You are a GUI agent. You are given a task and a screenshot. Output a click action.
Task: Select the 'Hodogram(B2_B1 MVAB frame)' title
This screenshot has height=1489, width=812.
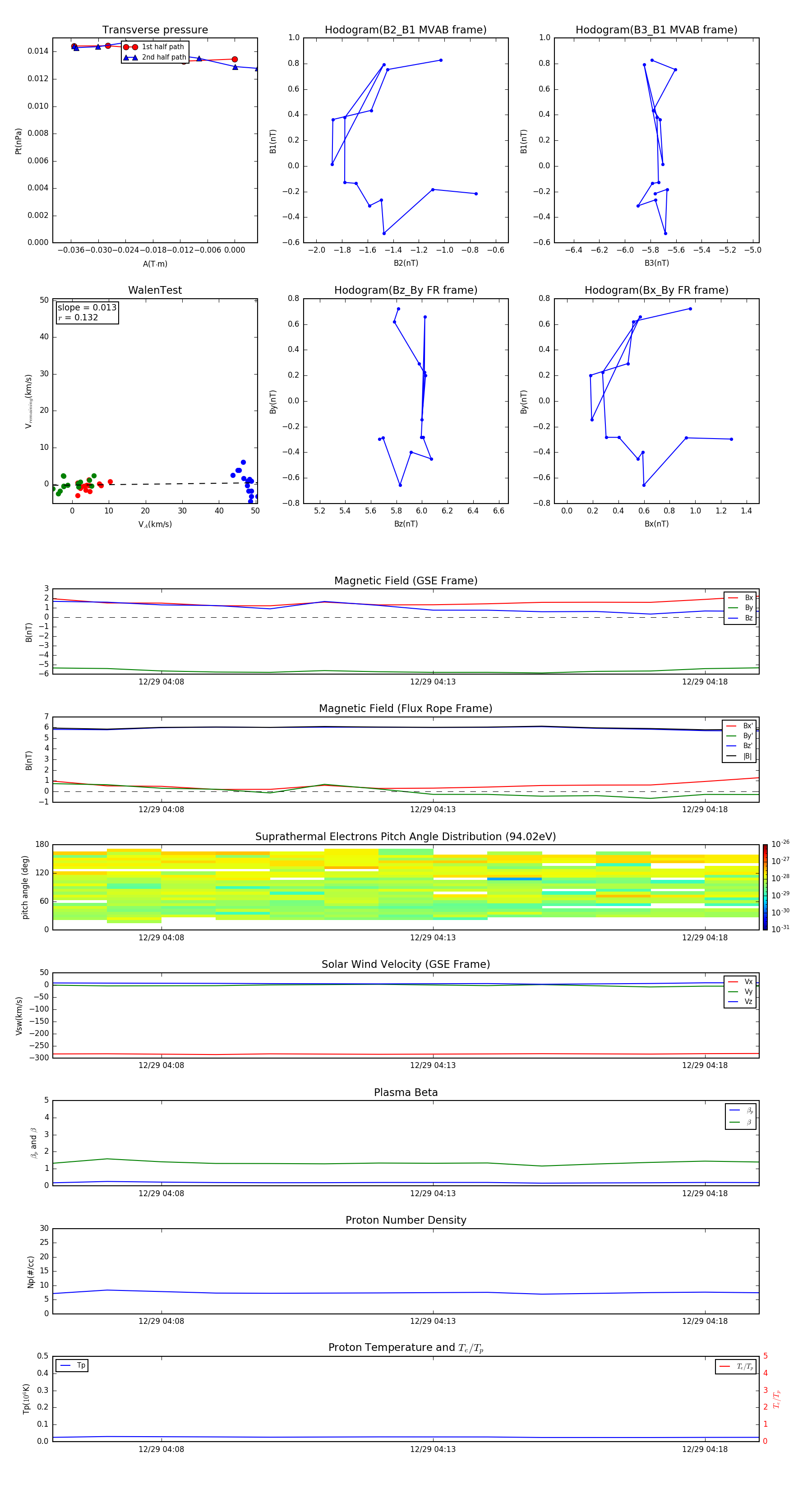406,30
